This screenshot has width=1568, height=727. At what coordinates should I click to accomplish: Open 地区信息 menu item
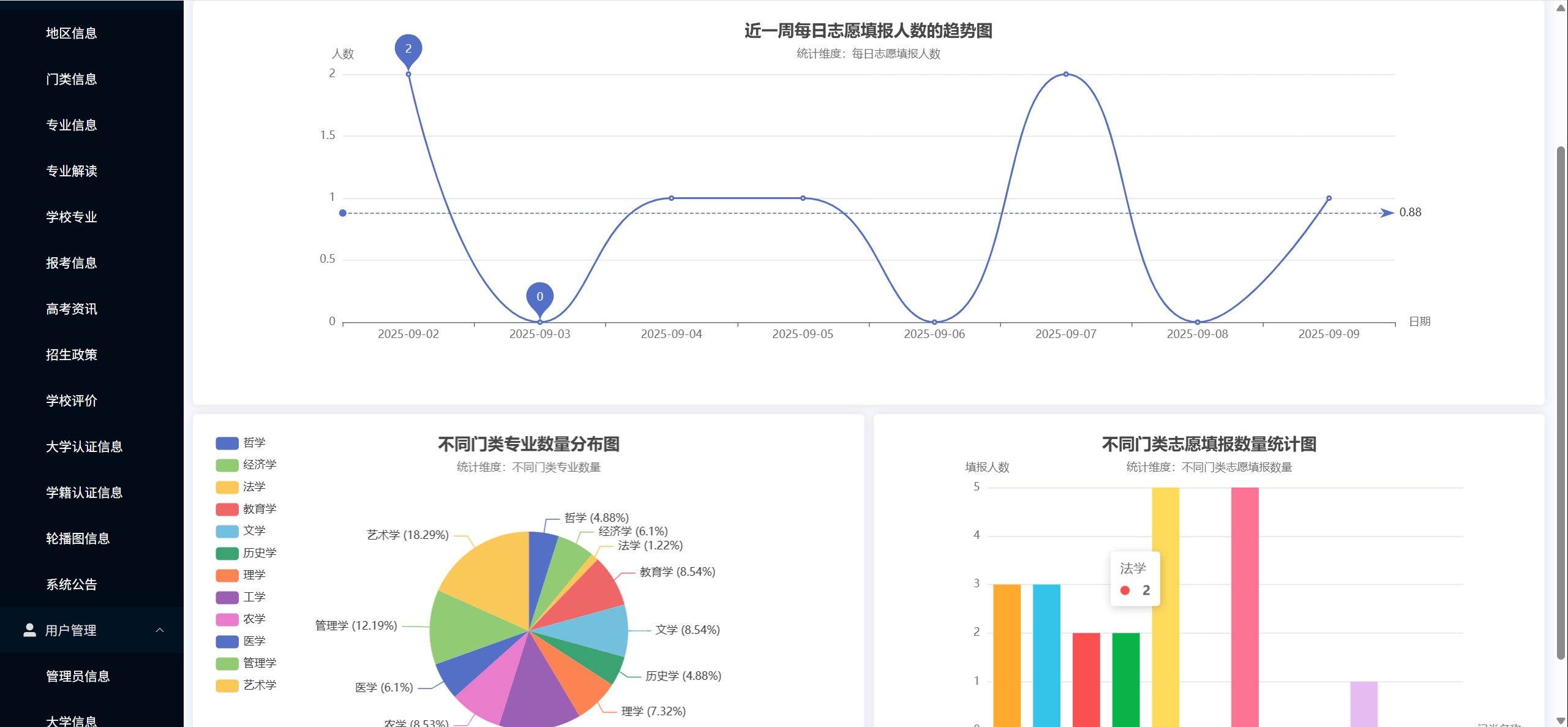pyautogui.click(x=72, y=33)
